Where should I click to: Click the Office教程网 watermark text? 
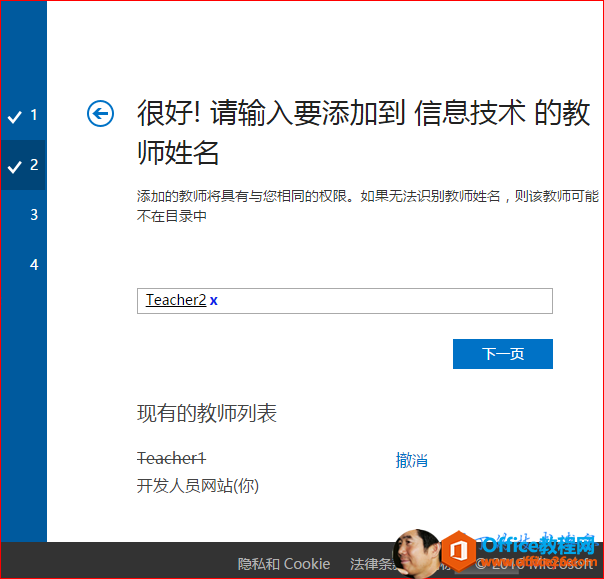tap(537, 546)
